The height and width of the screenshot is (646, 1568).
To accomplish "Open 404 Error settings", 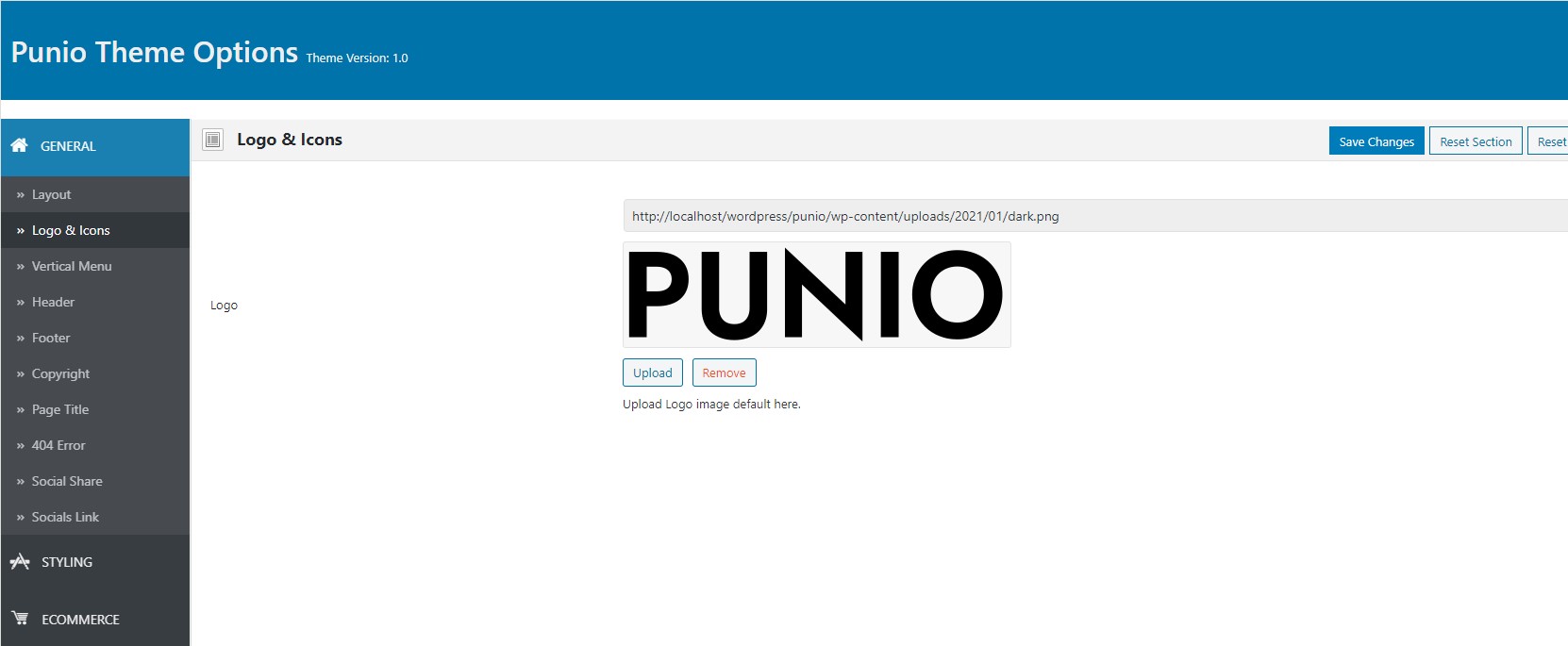I will (95, 445).
